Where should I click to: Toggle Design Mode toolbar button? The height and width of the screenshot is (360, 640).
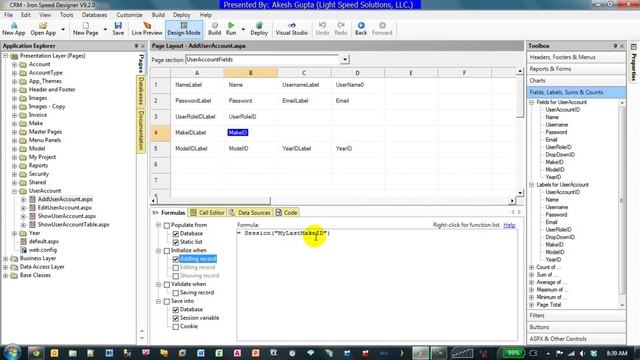click(184, 29)
